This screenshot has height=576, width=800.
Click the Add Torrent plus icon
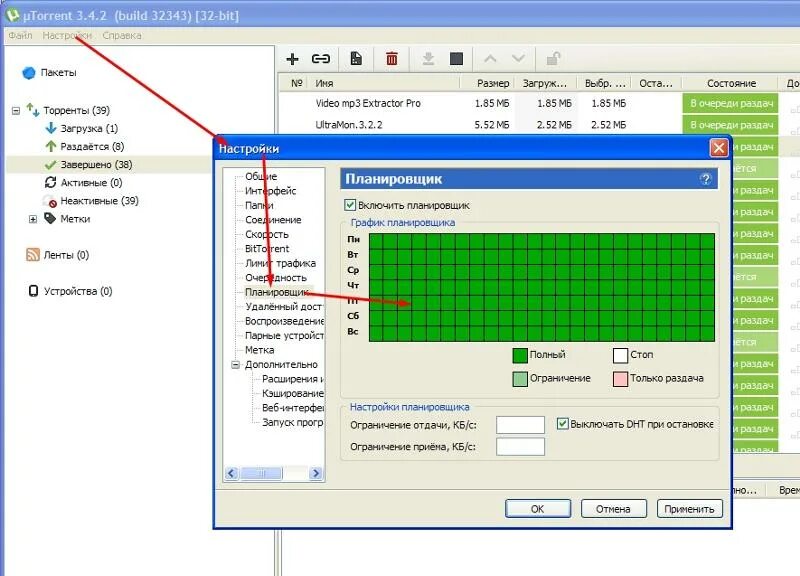point(292,59)
